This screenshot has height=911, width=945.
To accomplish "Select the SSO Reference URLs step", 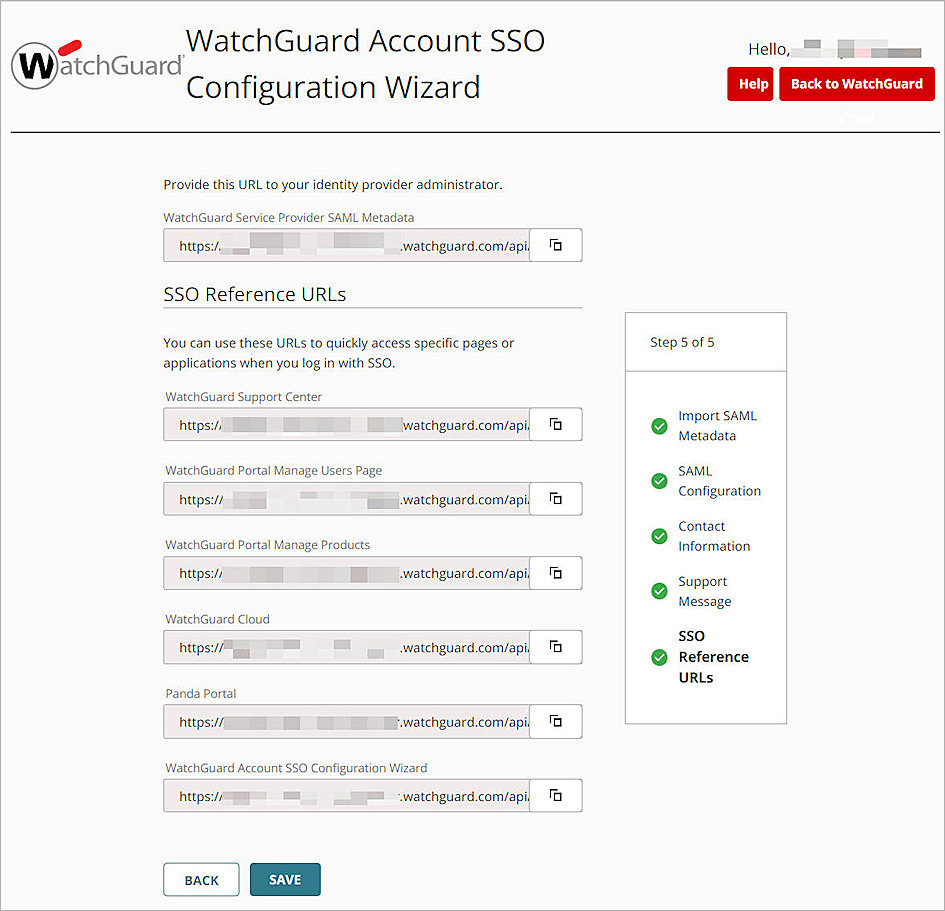I will [x=714, y=657].
